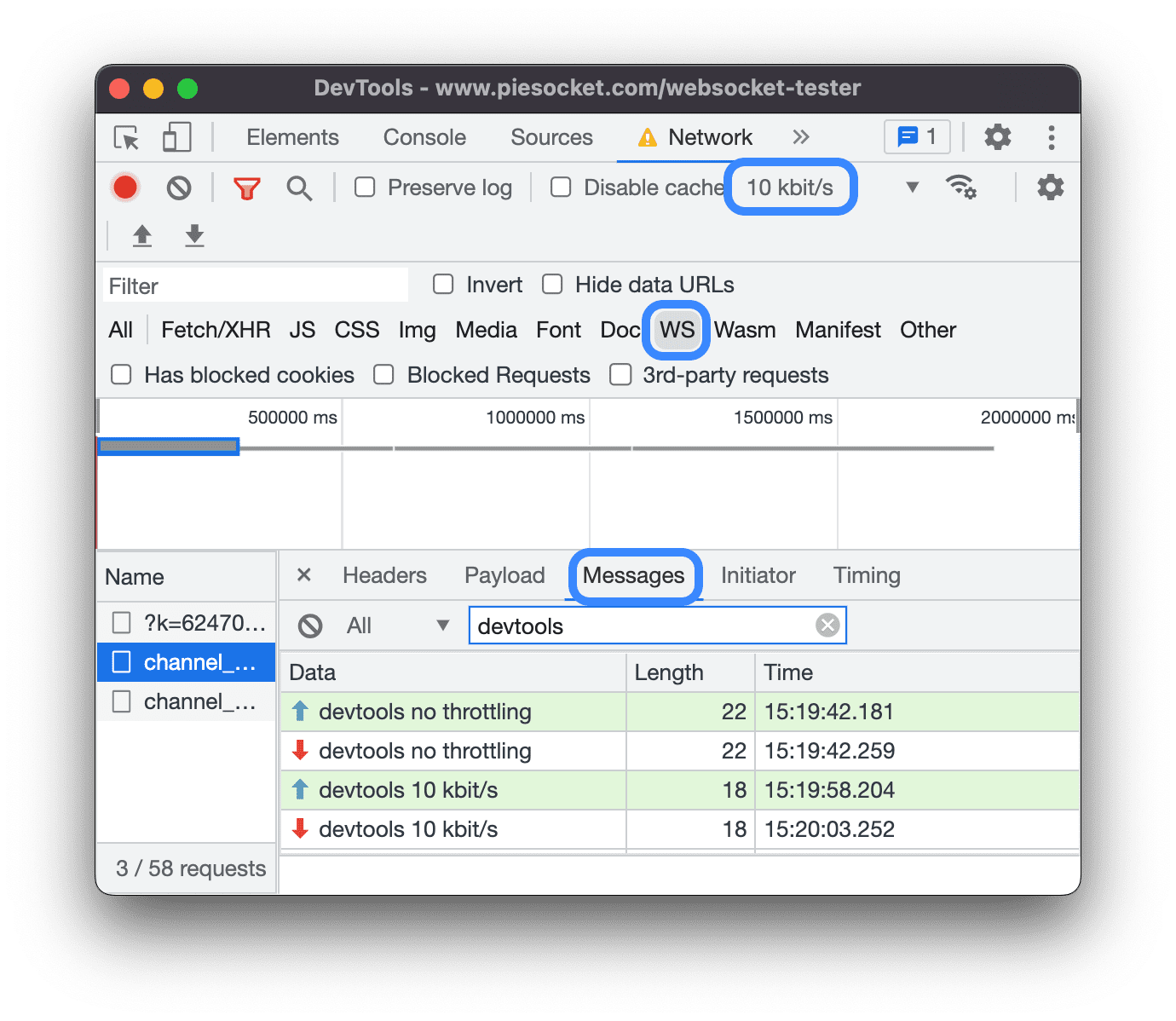Open the Console panel
The image size is (1176, 1021).
[x=424, y=136]
